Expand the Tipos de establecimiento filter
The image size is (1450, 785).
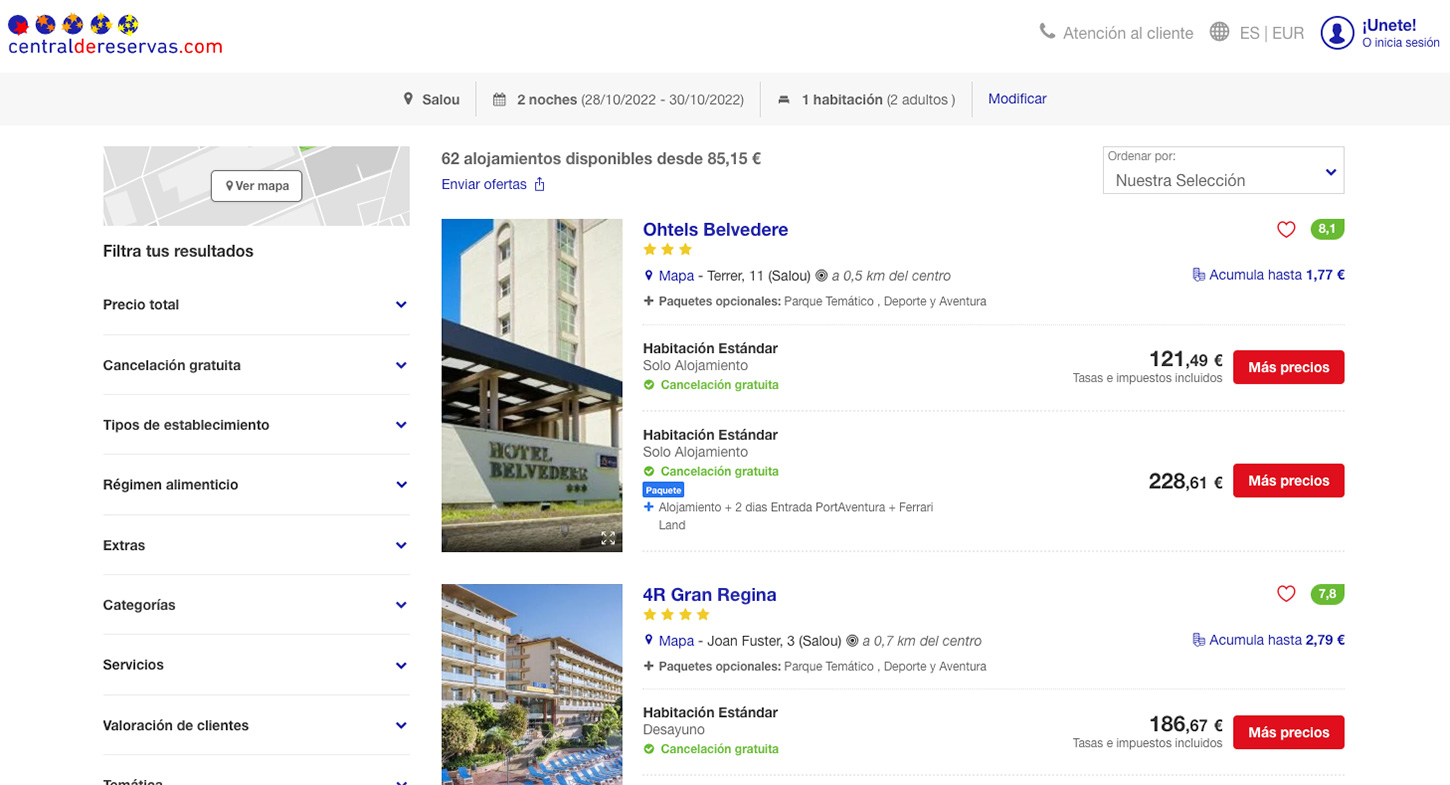256,425
